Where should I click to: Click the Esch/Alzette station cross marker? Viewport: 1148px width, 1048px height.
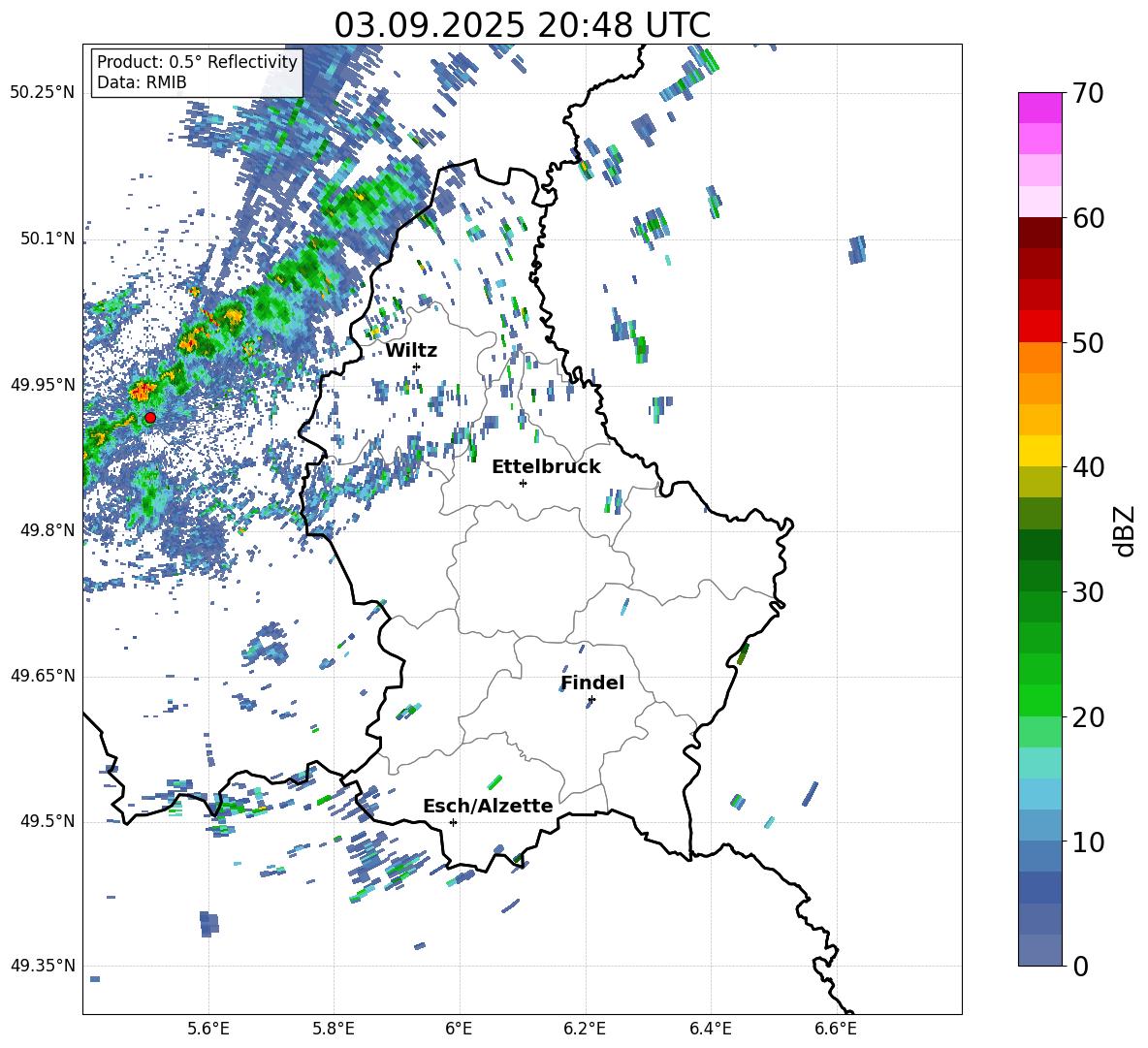[x=453, y=822]
